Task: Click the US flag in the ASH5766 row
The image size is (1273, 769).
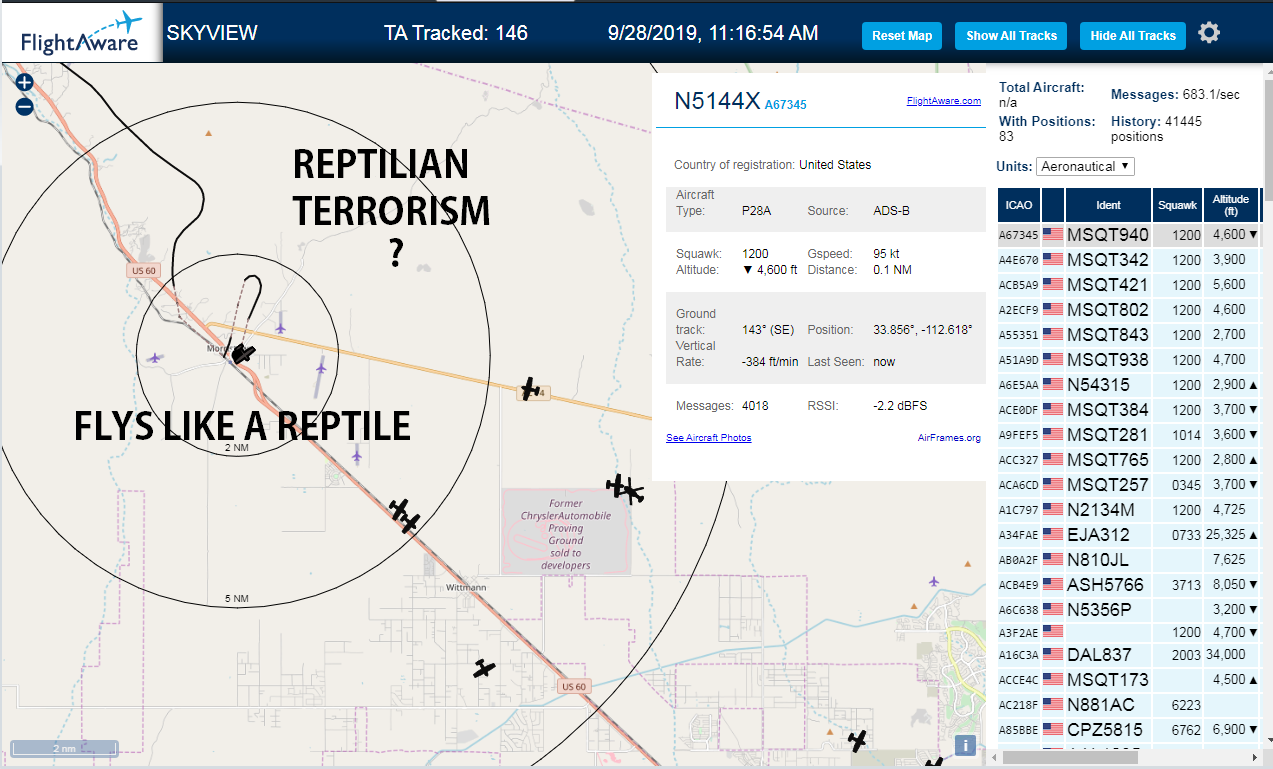Action: click(x=1053, y=584)
